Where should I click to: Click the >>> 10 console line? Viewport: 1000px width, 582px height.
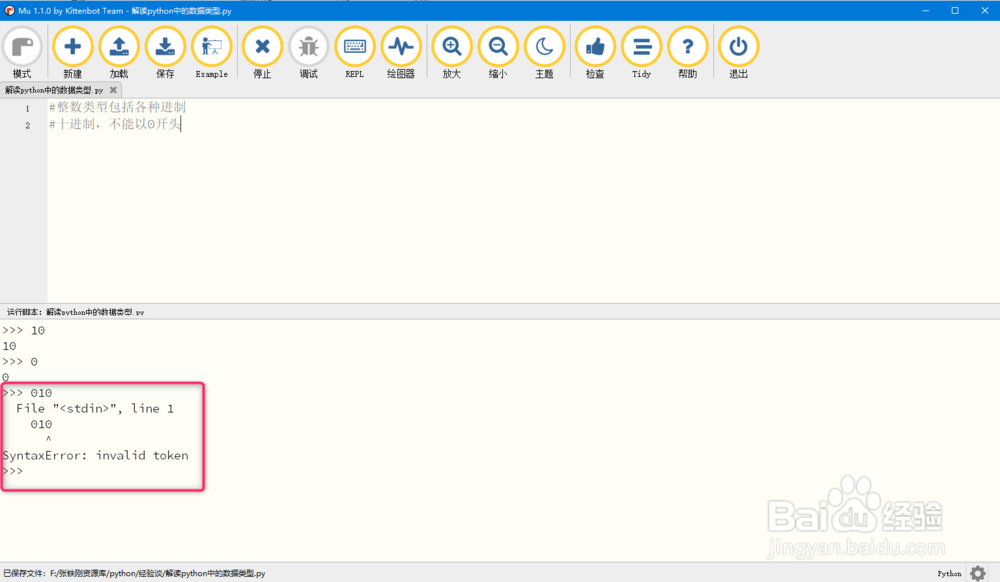24,330
